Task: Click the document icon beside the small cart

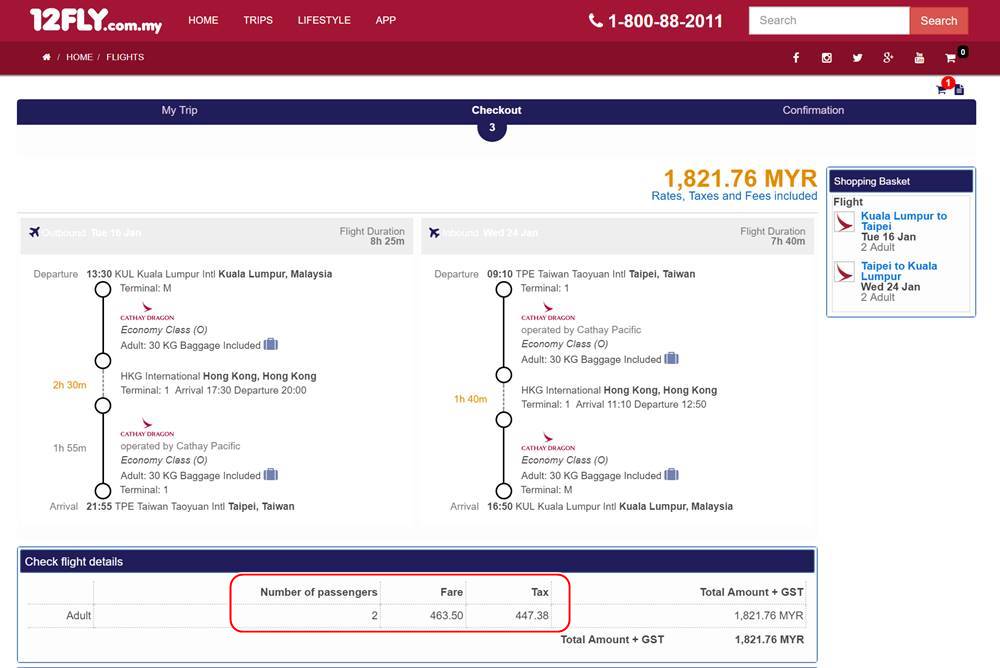Action: pos(959,89)
